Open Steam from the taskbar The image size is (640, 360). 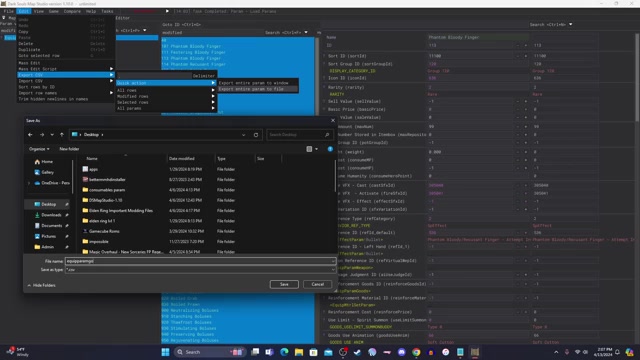[x=358, y=352]
